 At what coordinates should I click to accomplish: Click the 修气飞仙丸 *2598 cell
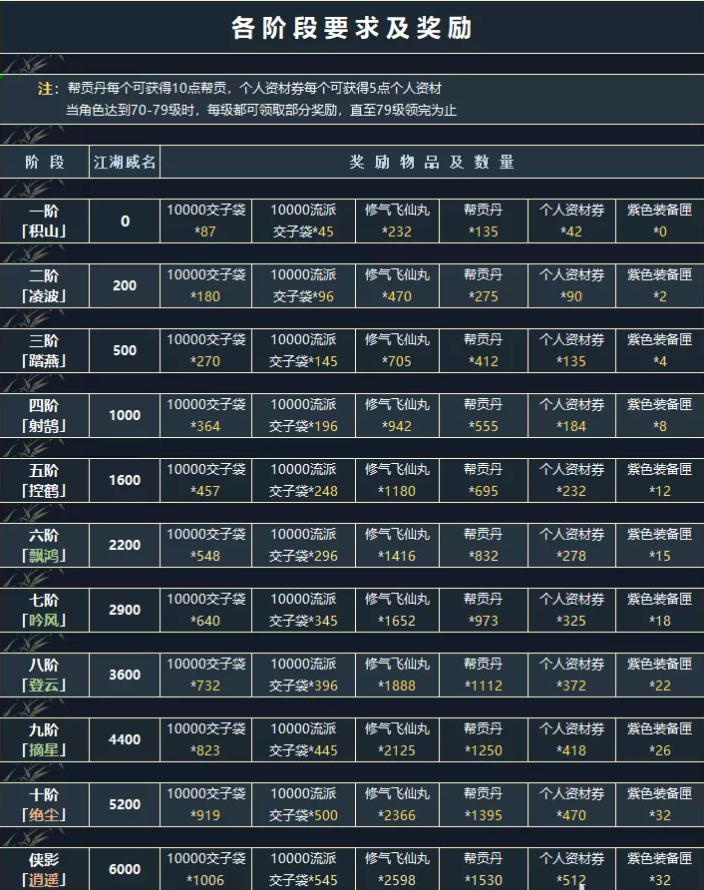pyautogui.click(x=397, y=869)
